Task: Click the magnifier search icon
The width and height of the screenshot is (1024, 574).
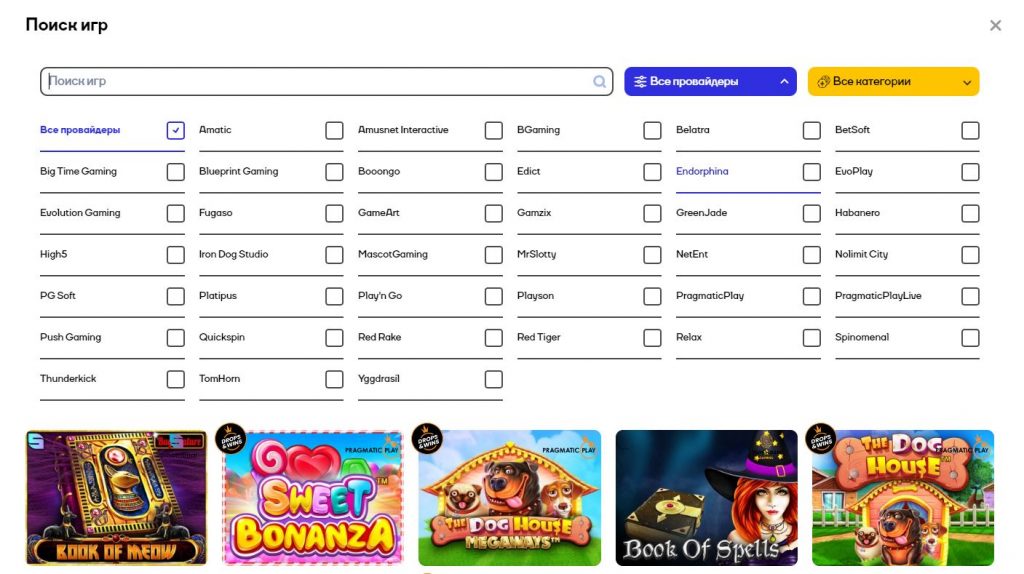Action: 600,82
